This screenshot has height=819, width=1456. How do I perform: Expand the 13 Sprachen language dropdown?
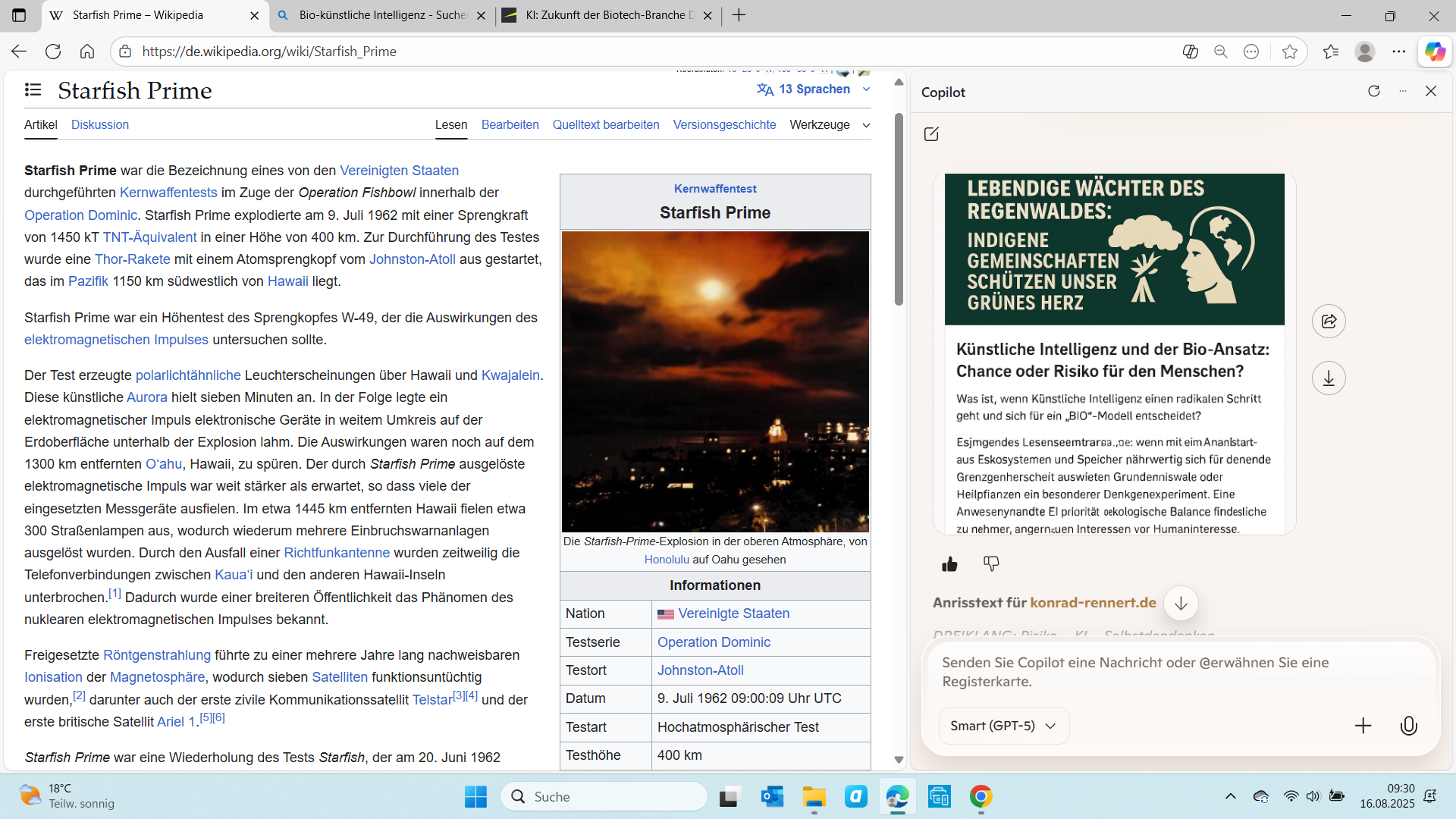814,89
